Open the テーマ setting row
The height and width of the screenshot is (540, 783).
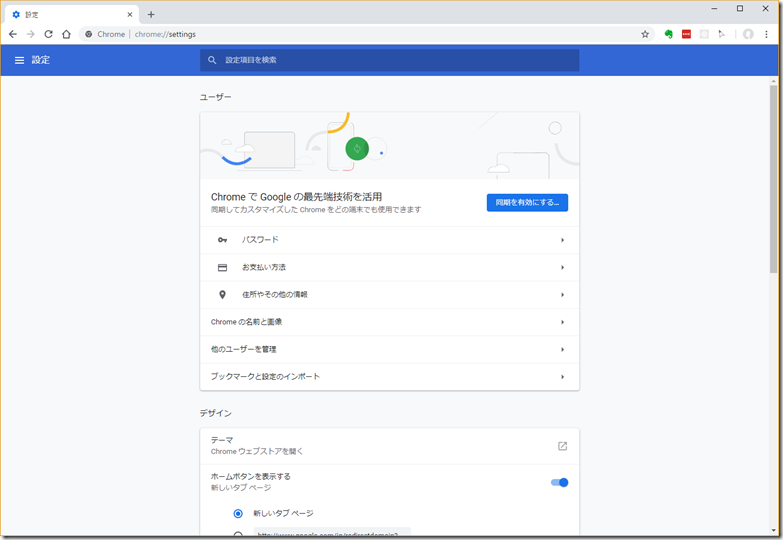390,446
